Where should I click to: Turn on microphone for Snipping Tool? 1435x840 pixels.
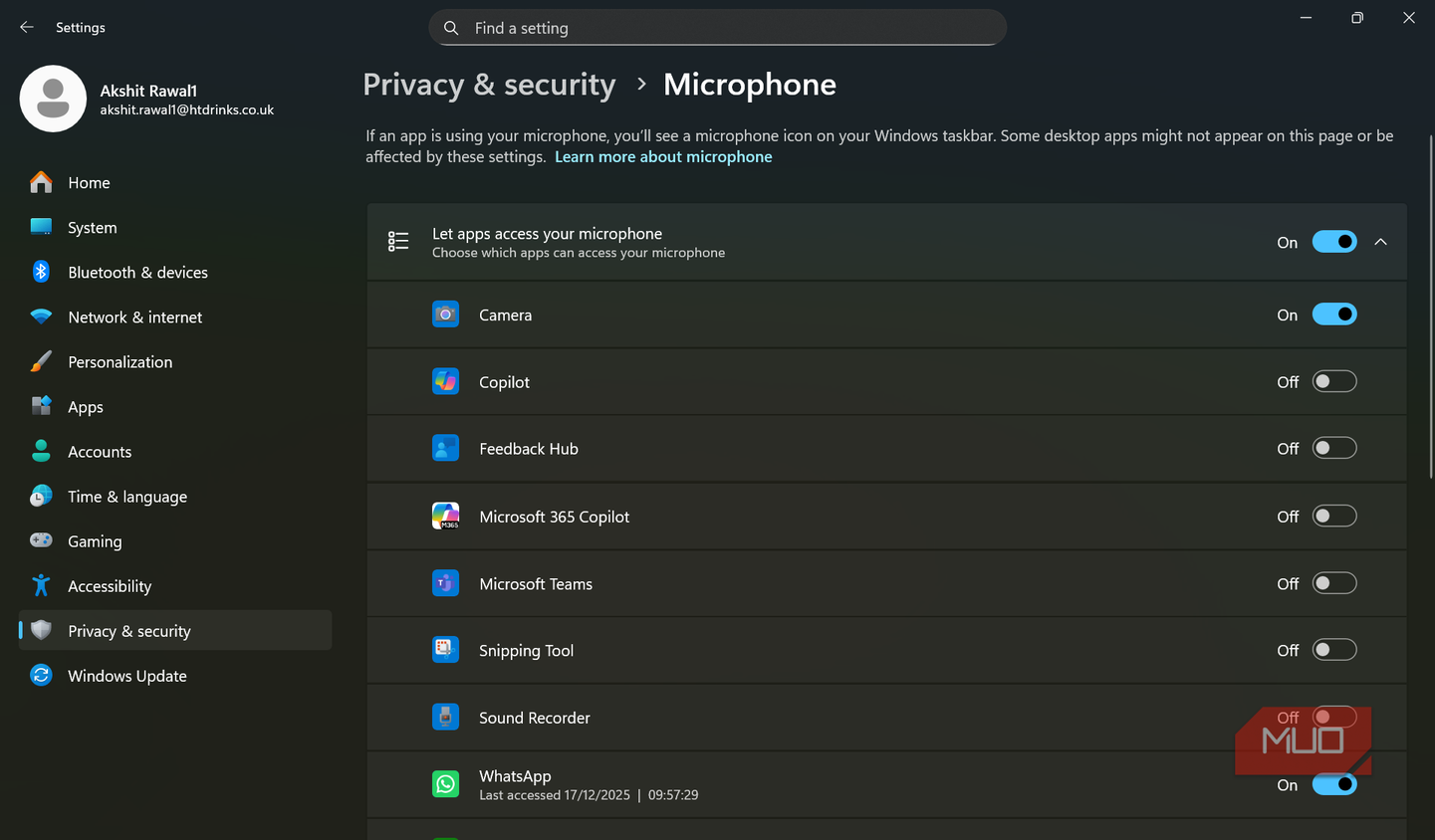1334,650
